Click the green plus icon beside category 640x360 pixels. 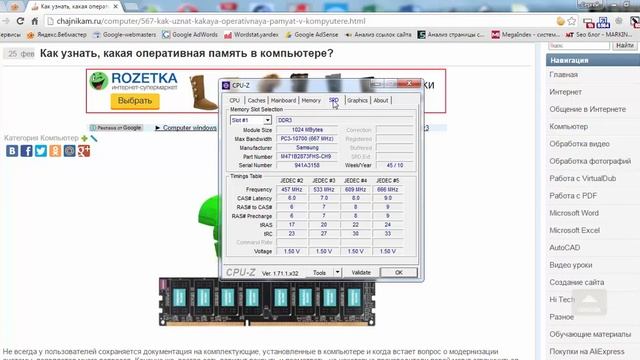point(84,138)
